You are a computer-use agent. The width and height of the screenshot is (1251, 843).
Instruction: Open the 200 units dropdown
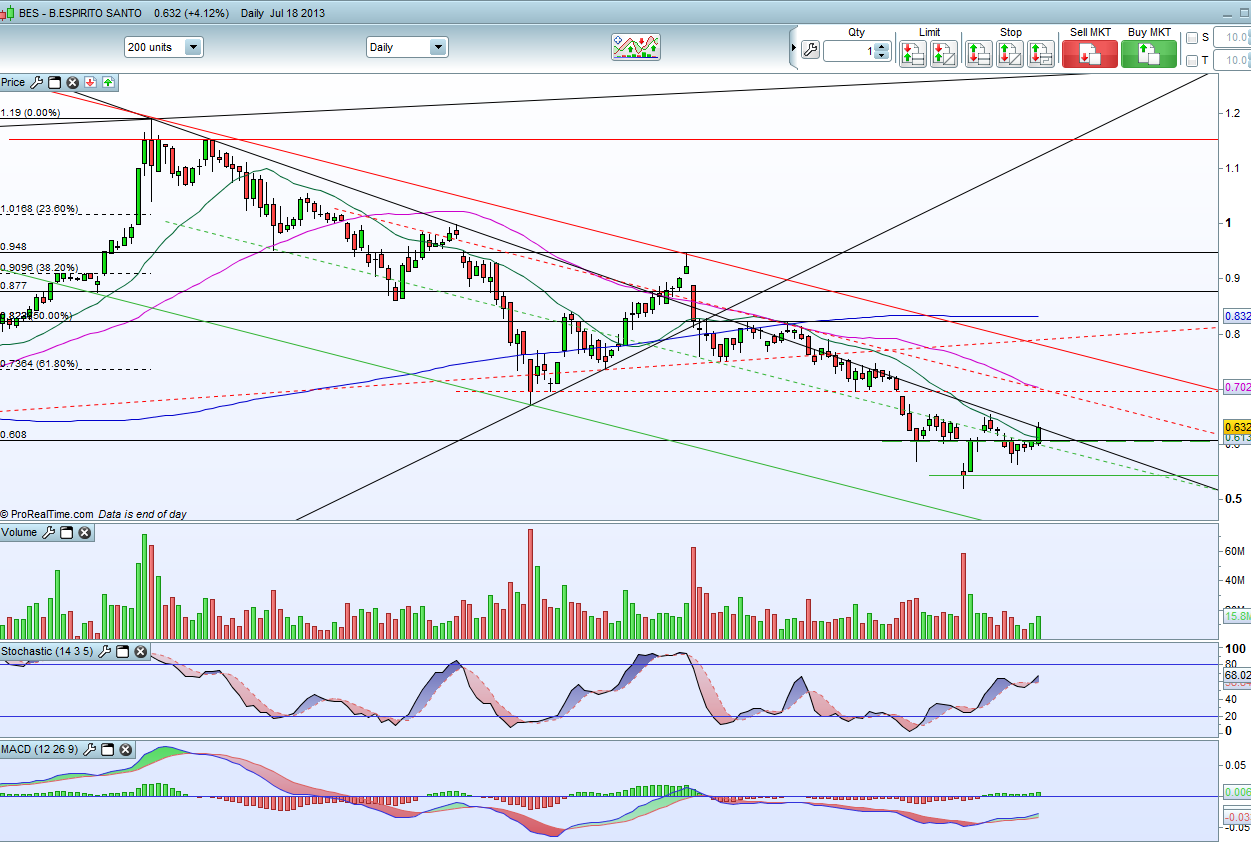coord(164,47)
